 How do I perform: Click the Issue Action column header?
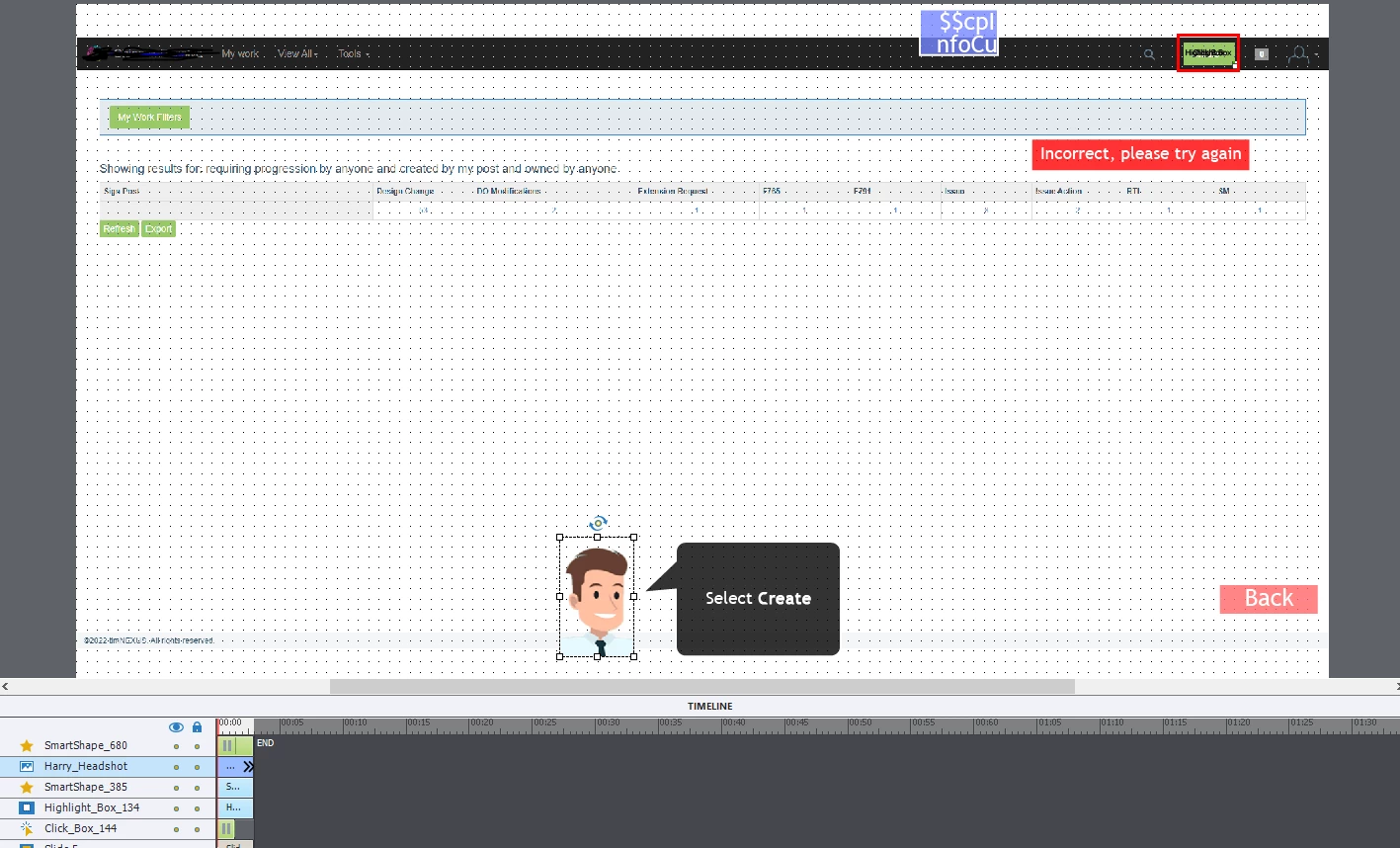pos(1058,191)
